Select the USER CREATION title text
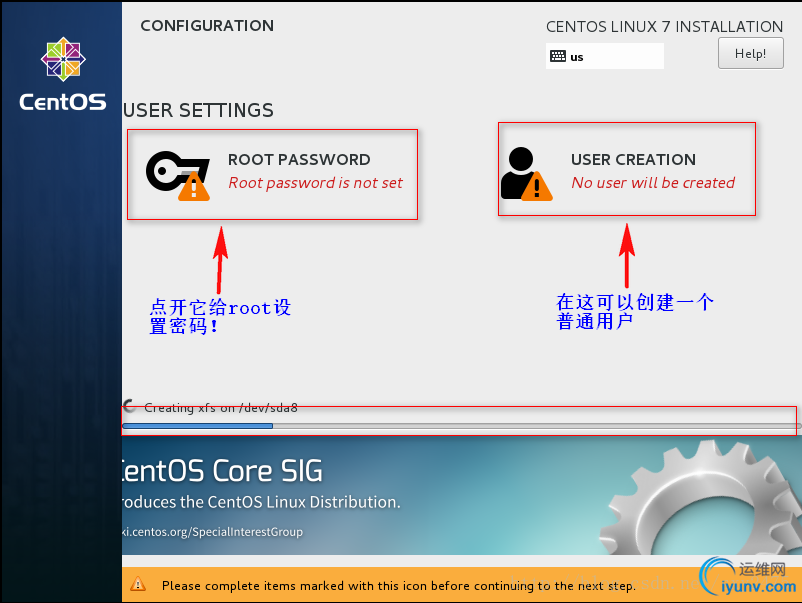 click(633, 160)
